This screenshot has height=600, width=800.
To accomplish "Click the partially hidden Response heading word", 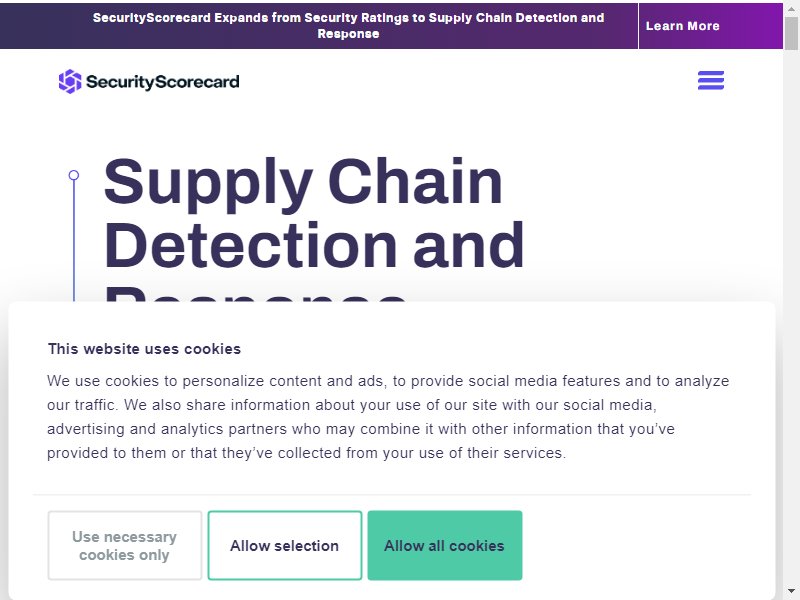I will (x=255, y=294).
